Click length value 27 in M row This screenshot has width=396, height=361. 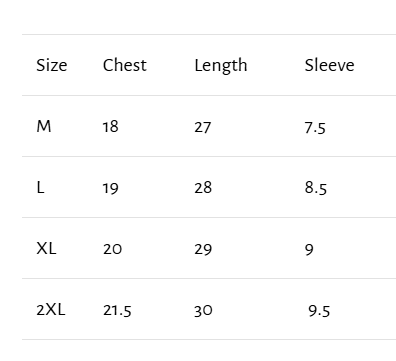pyautogui.click(x=203, y=127)
